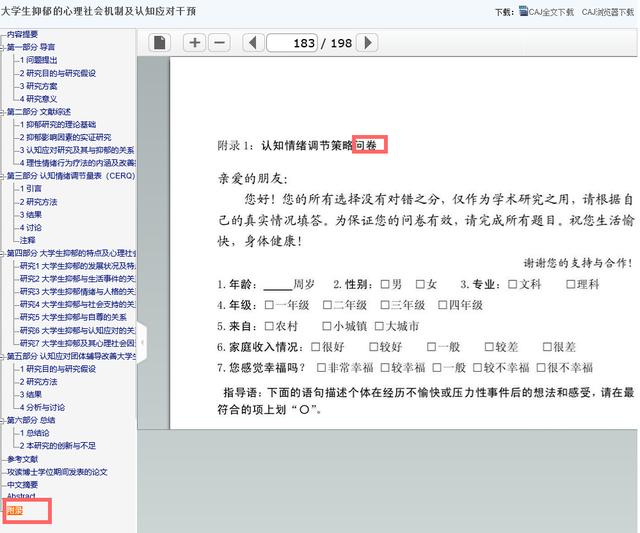
Task: Click the single-page view document icon
Action: [x=160, y=42]
